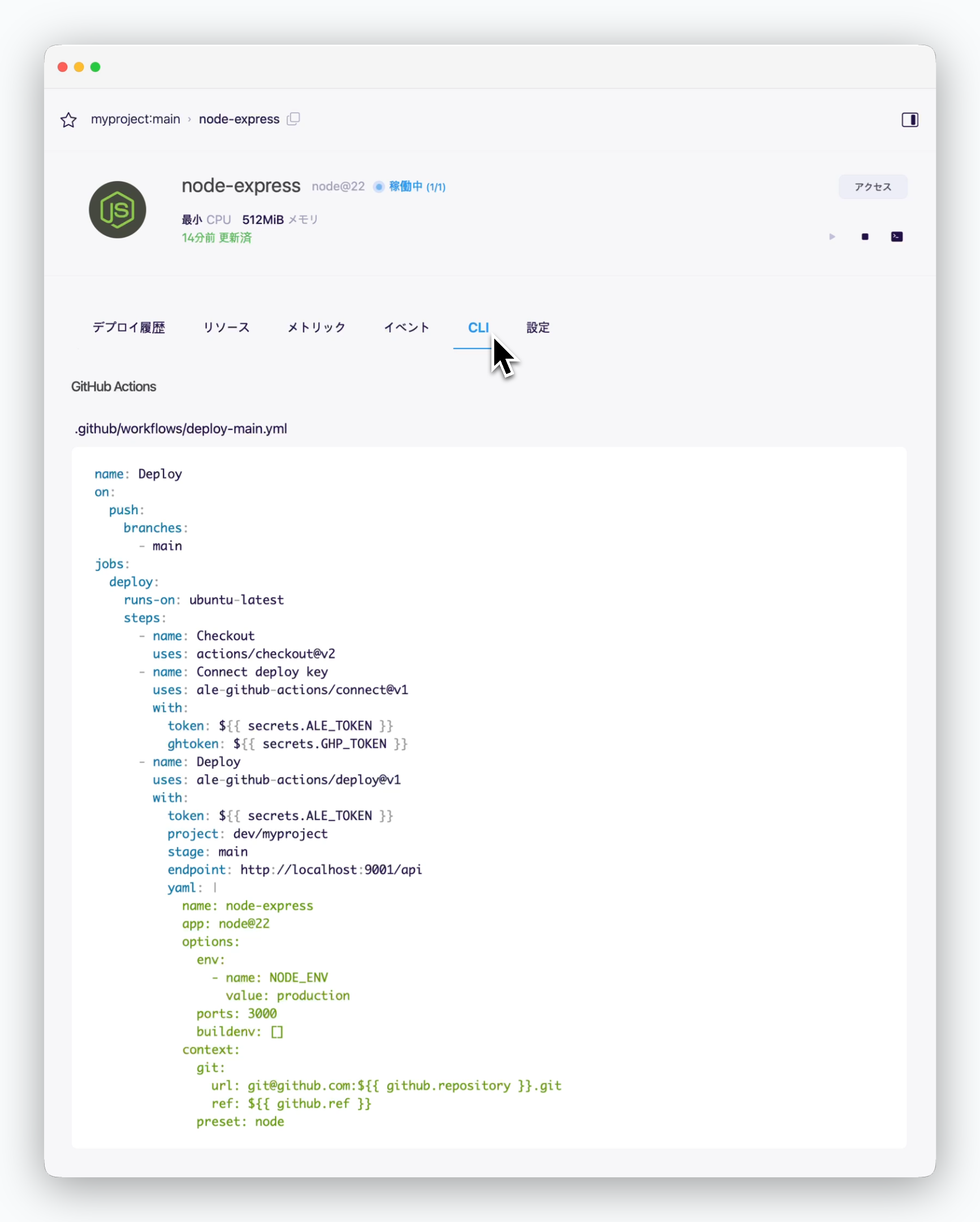Click the ghtoken GHP_TOKEN line
Image resolution: width=980 pixels, height=1222 pixels.
point(288,743)
